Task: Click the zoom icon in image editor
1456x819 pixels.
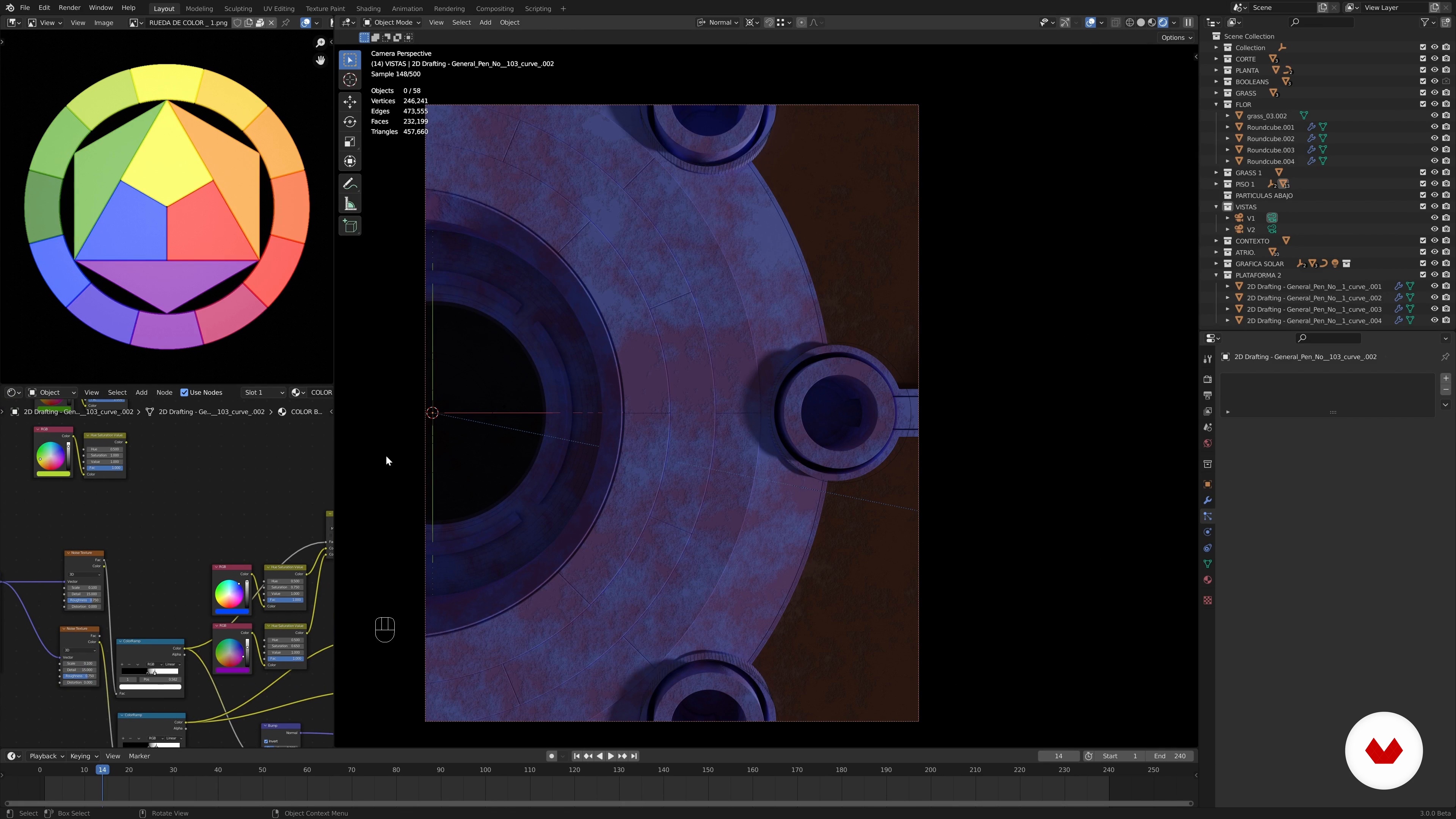Action: [x=320, y=43]
